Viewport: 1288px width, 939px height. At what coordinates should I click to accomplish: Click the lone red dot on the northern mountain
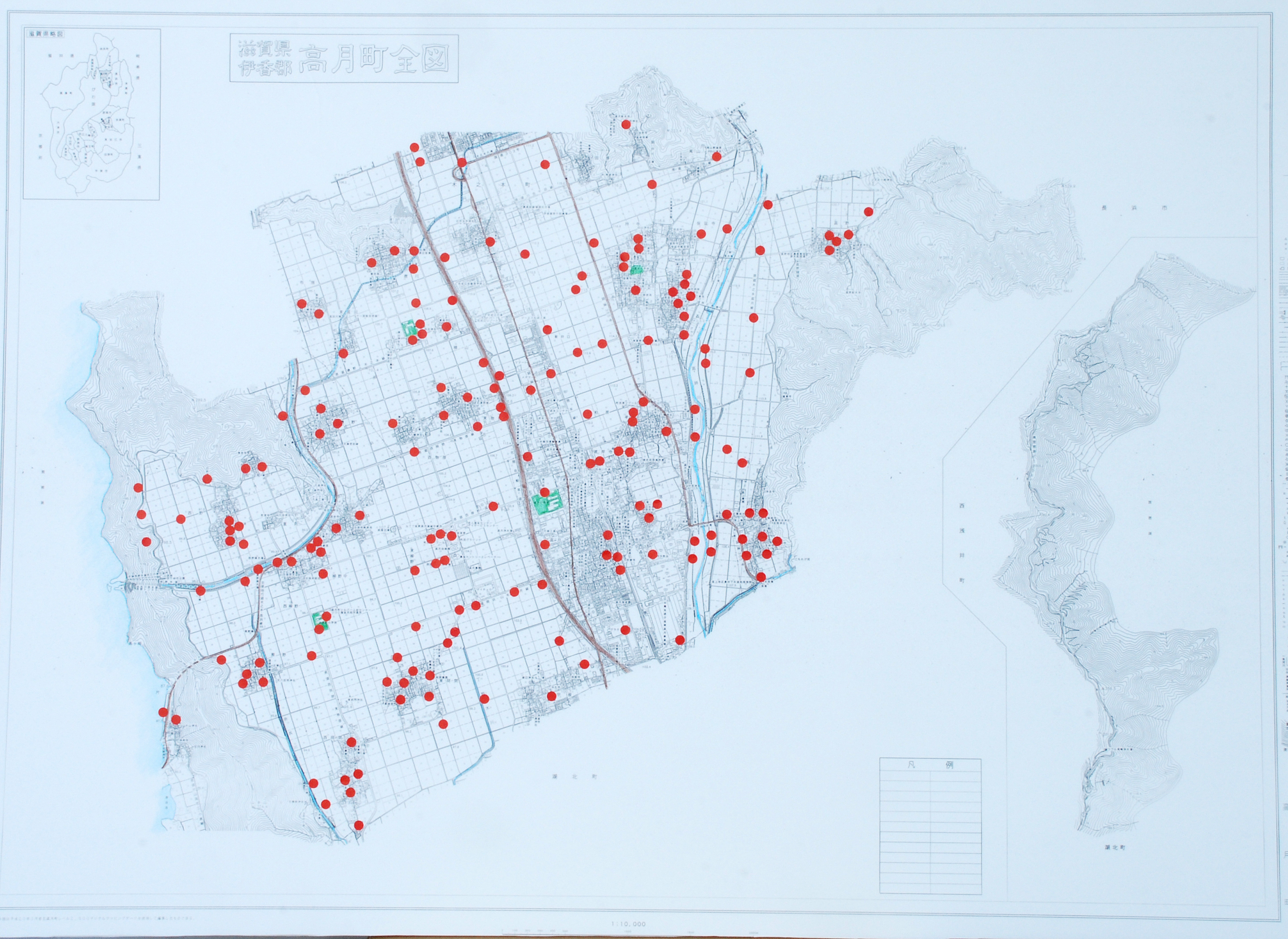[x=626, y=124]
